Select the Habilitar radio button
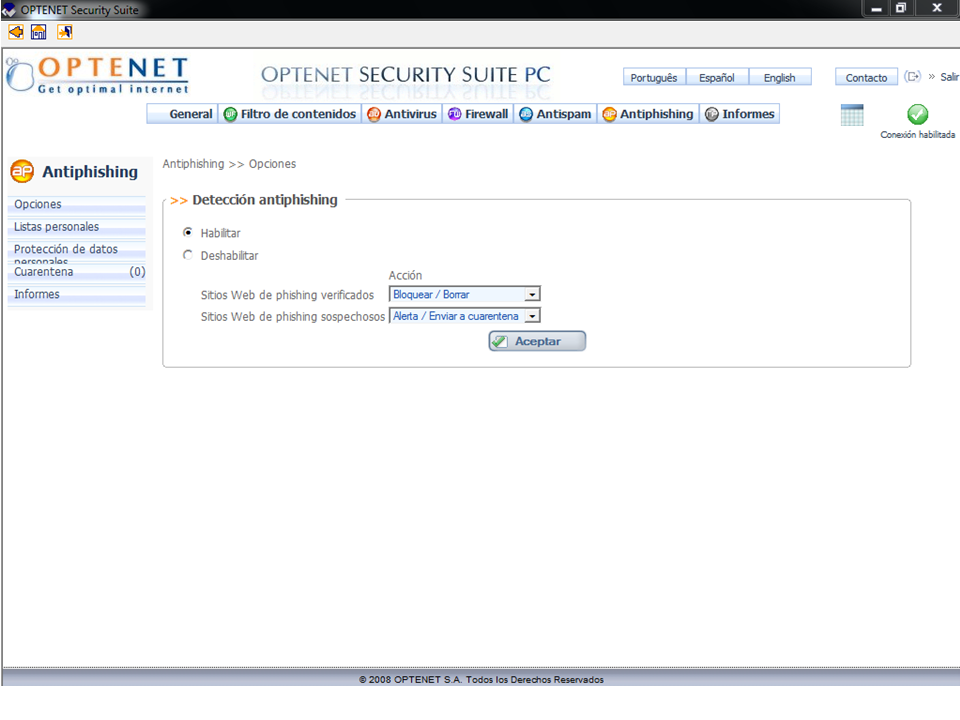The width and height of the screenshot is (960, 720). pos(188,233)
